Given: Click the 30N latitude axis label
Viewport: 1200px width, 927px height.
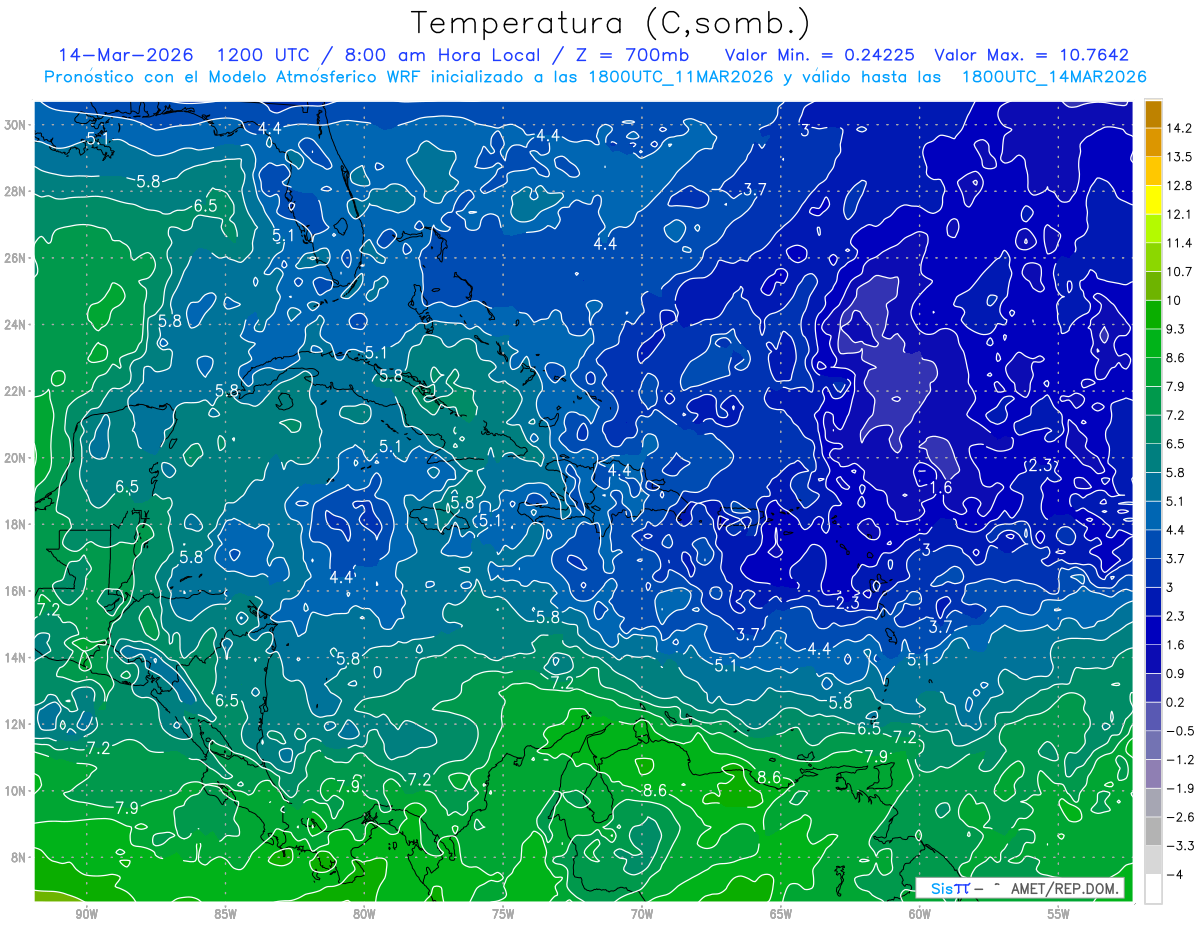Looking at the screenshot, I should click(x=17, y=125).
